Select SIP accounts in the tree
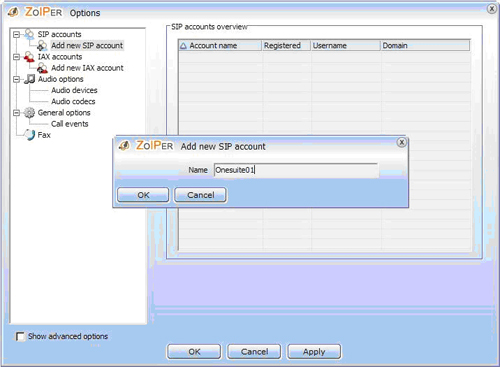The image size is (500, 367). click(x=59, y=34)
